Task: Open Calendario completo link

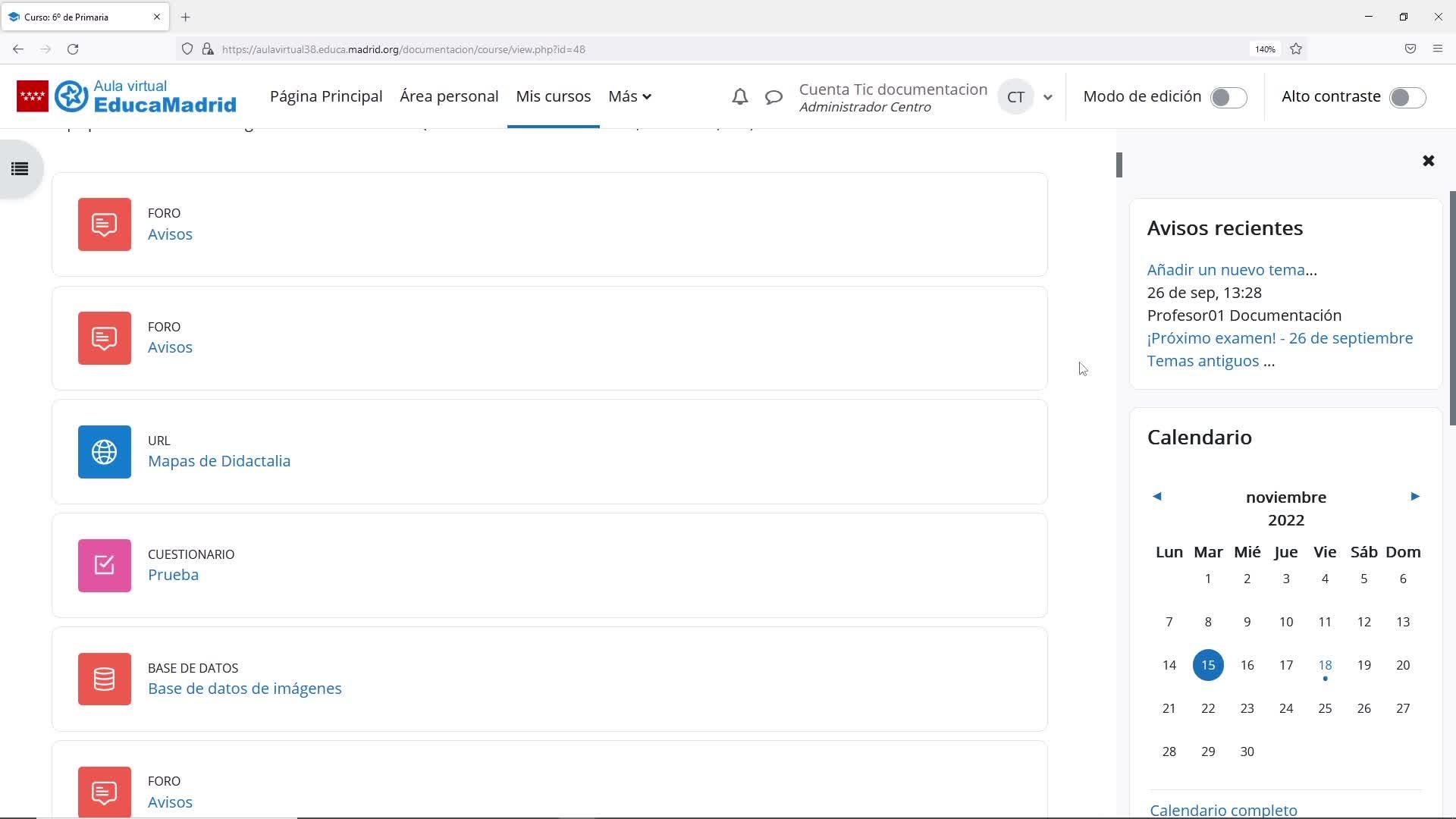Action: tap(1223, 809)
